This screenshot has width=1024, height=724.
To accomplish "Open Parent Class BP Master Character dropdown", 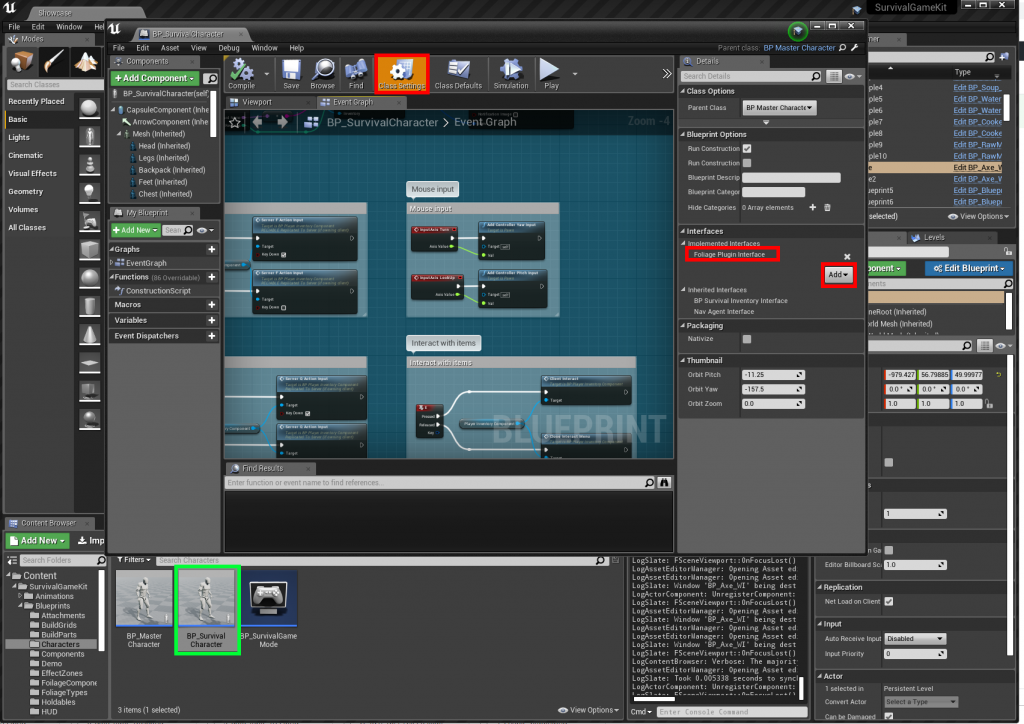I will (779, 108).
